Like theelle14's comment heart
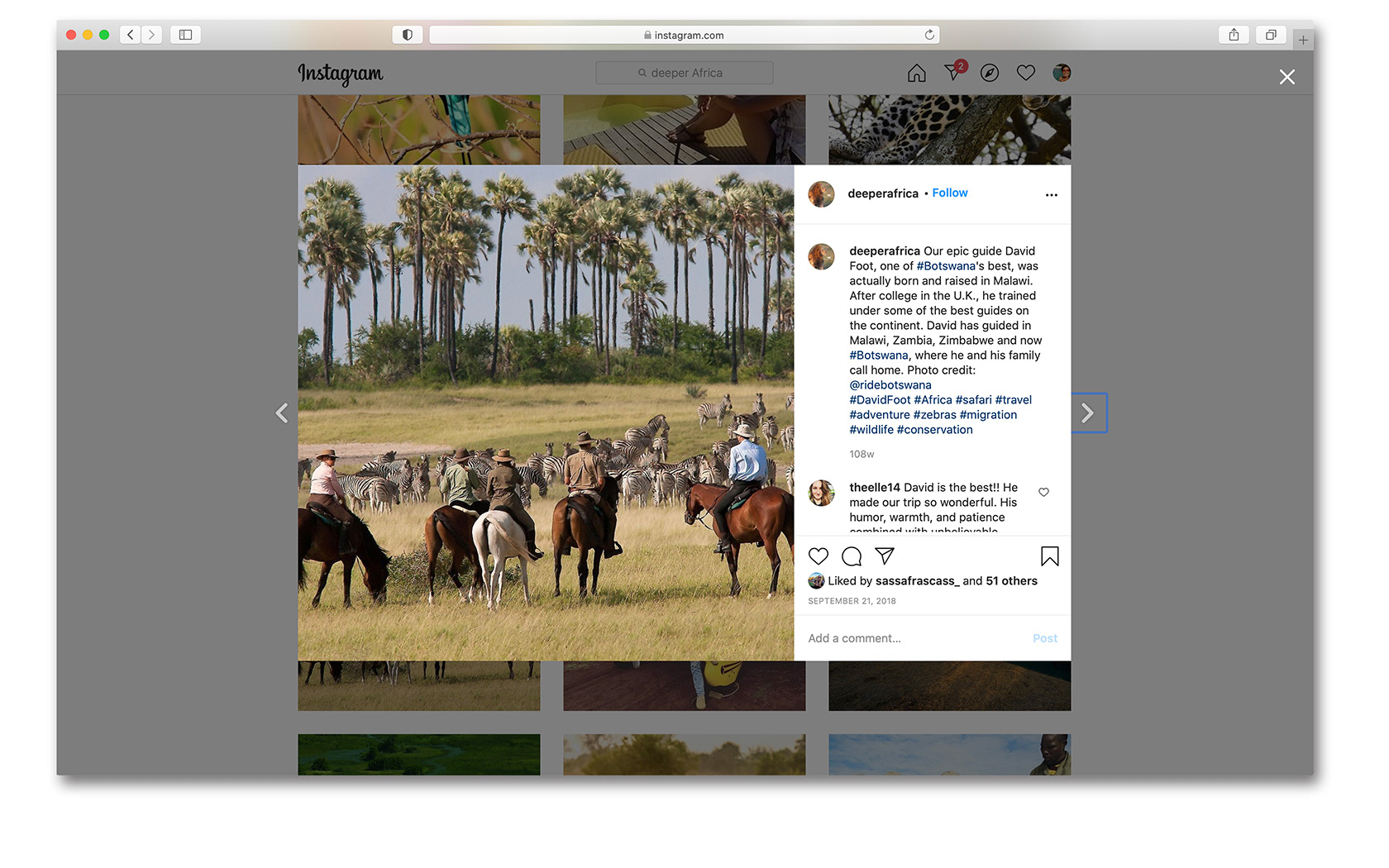The image size is (1389, 868). click(x=1044, y=492)
